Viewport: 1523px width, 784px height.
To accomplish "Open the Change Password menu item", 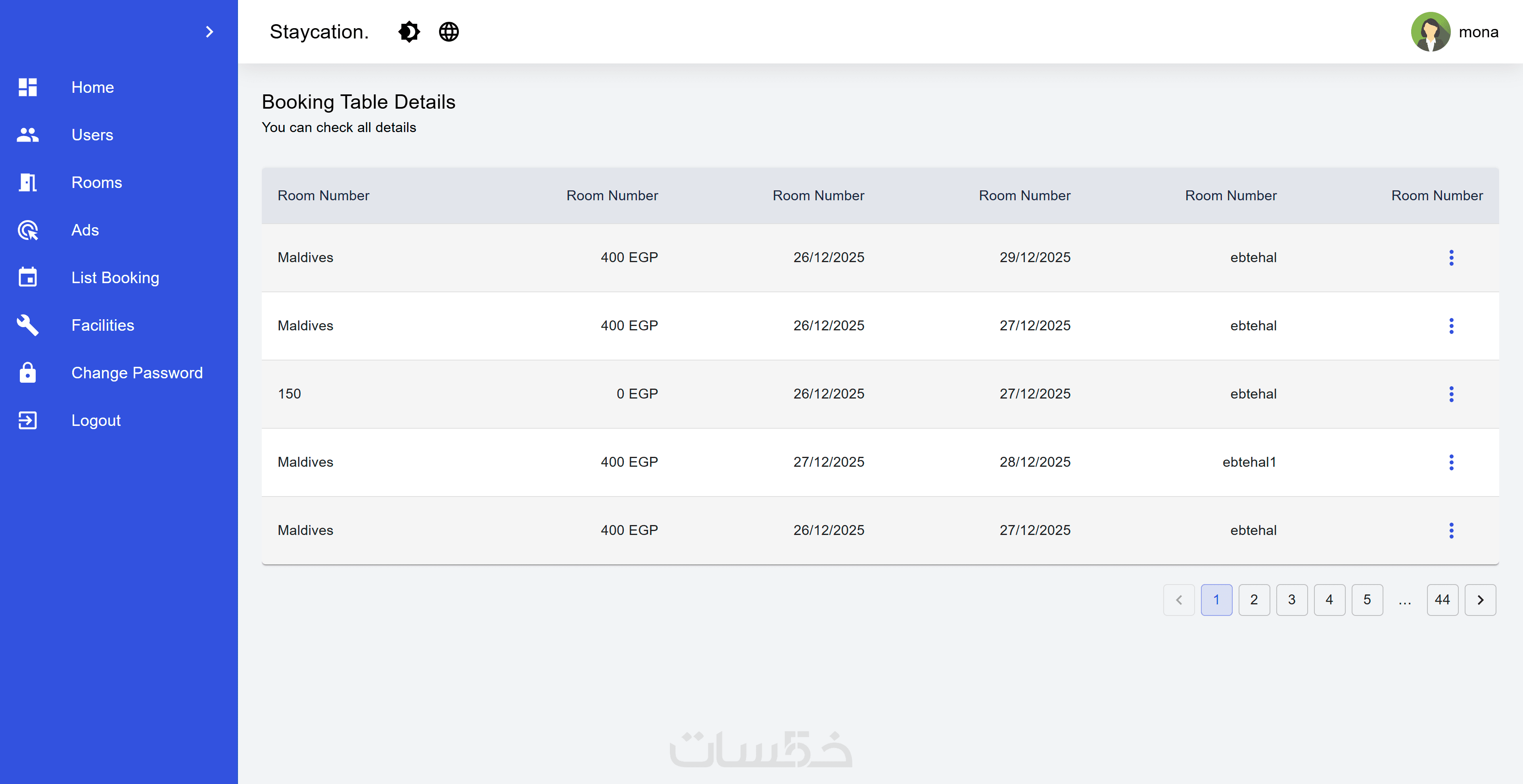I will coord(136,372).
